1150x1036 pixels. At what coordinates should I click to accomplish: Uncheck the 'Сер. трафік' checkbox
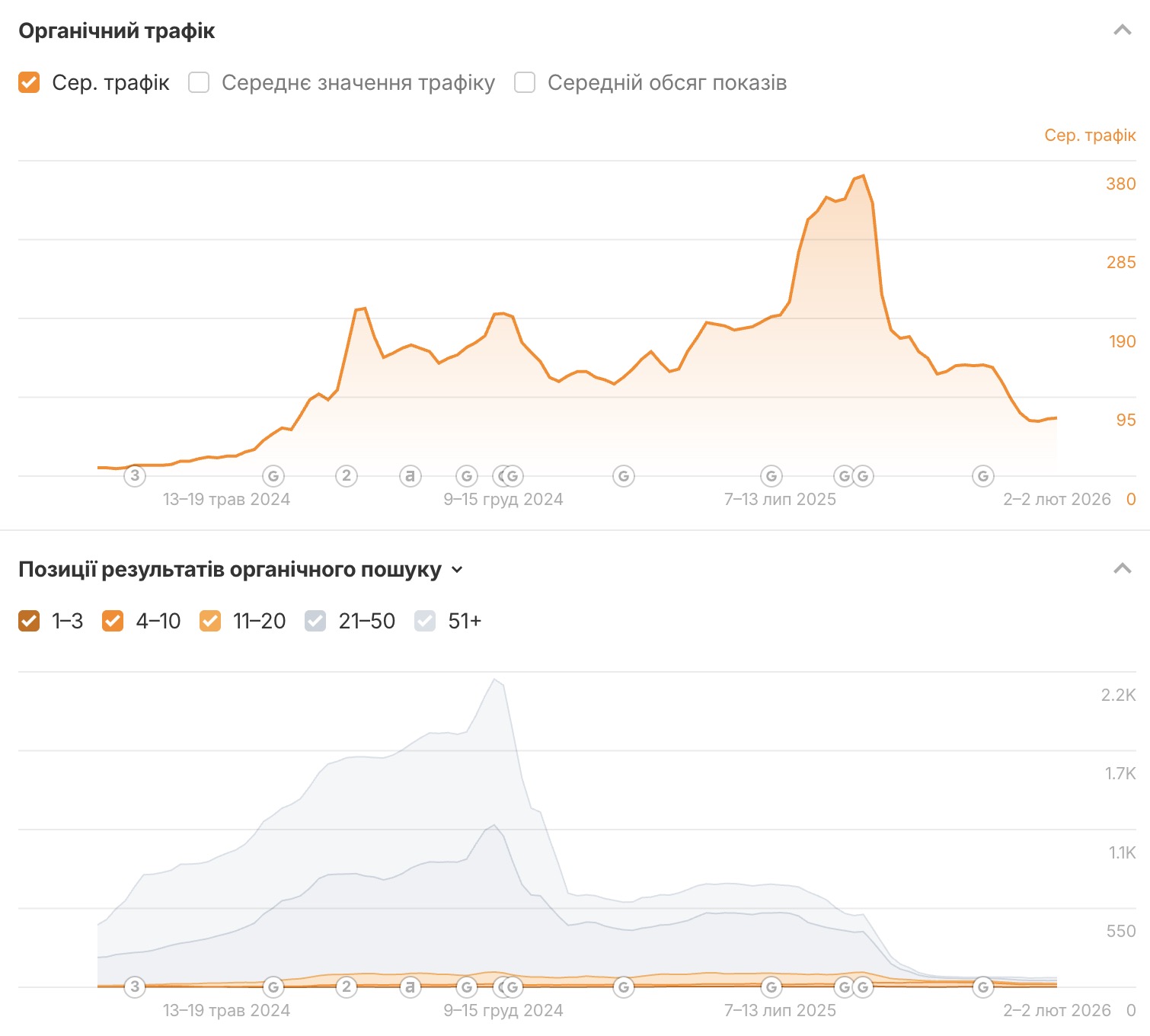(x=29, y=82)
